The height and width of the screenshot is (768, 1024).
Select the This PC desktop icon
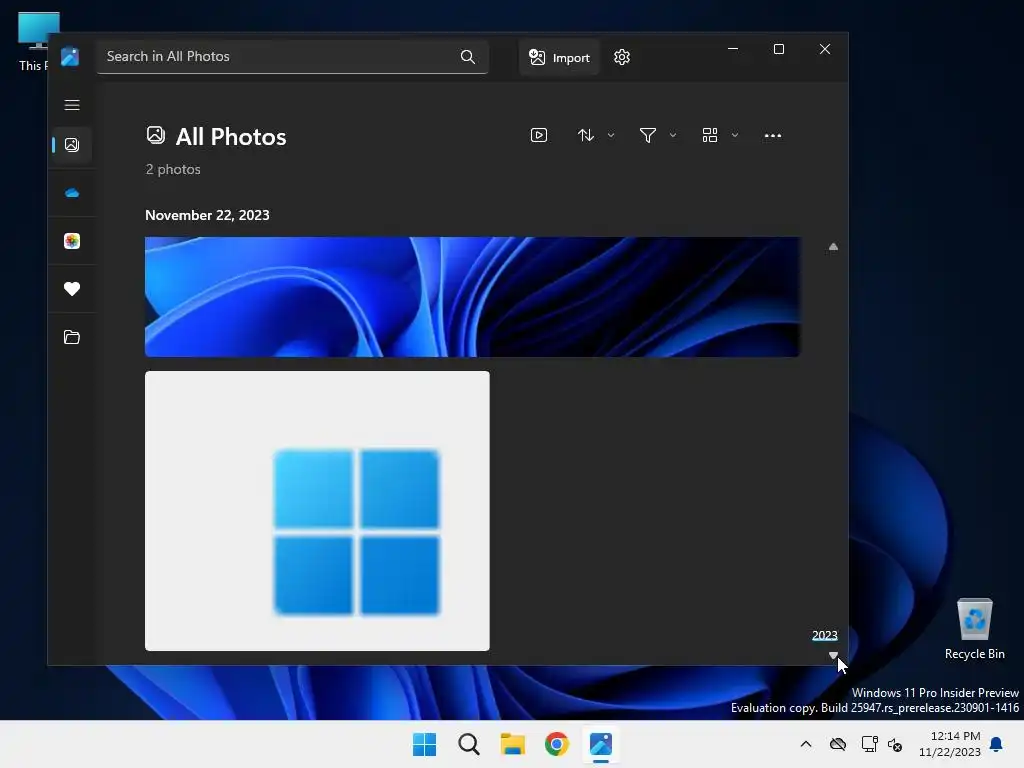34,42
